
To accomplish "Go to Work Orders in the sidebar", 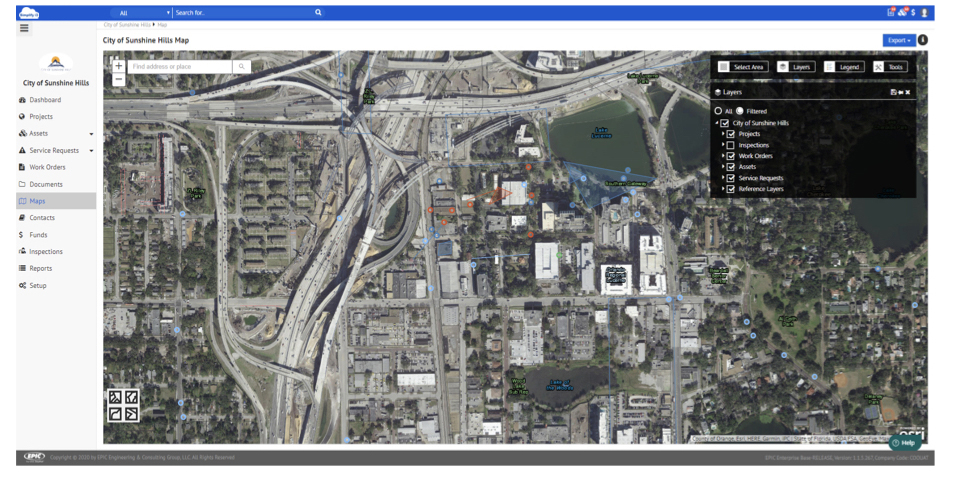I will 47,167.
